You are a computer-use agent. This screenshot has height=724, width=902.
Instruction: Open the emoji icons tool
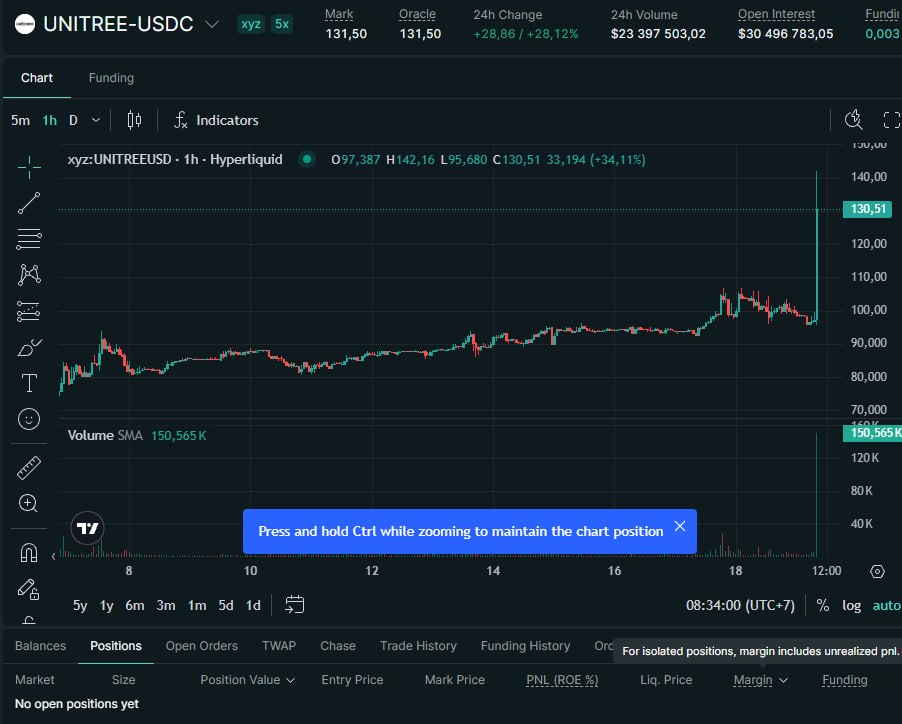[x=29, y=419]
